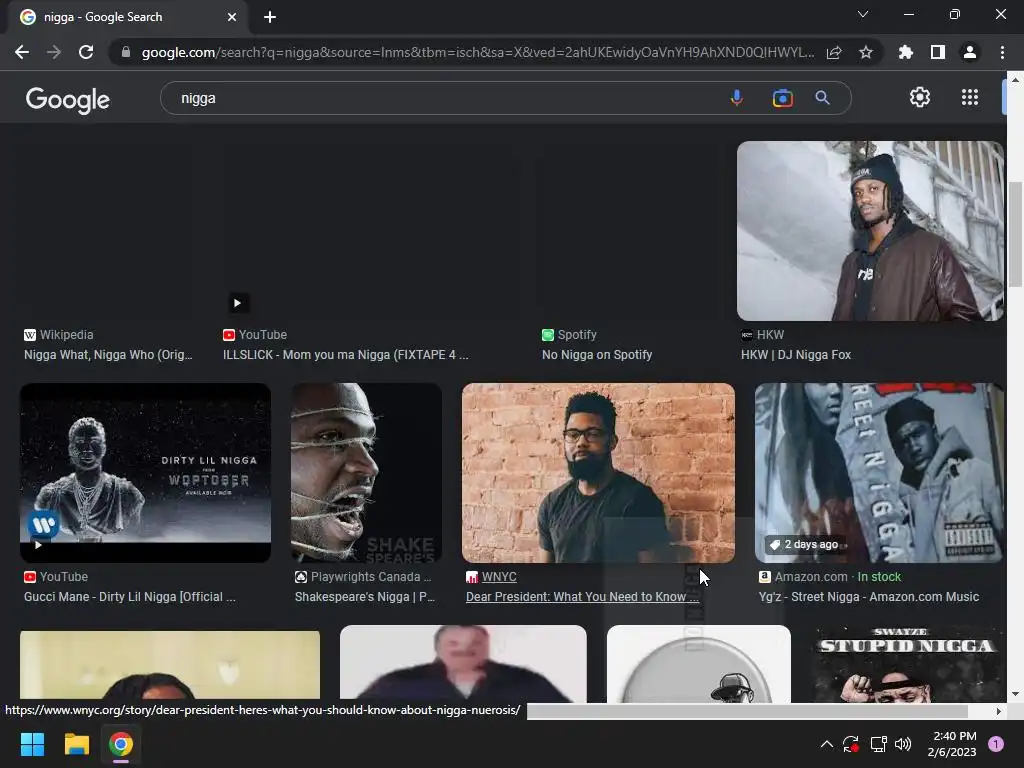This screenshot has width=1024, height=768.
Task: Click the browser forward arrow
Action: pyautogui.click(x=54, y=52)
